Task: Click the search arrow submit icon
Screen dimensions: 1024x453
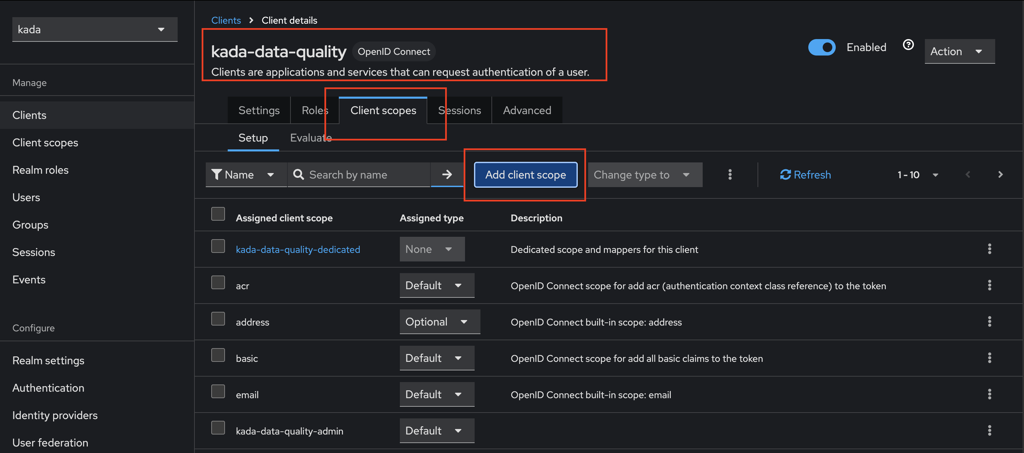Action: pyautogui.click(x=447, y=175)
